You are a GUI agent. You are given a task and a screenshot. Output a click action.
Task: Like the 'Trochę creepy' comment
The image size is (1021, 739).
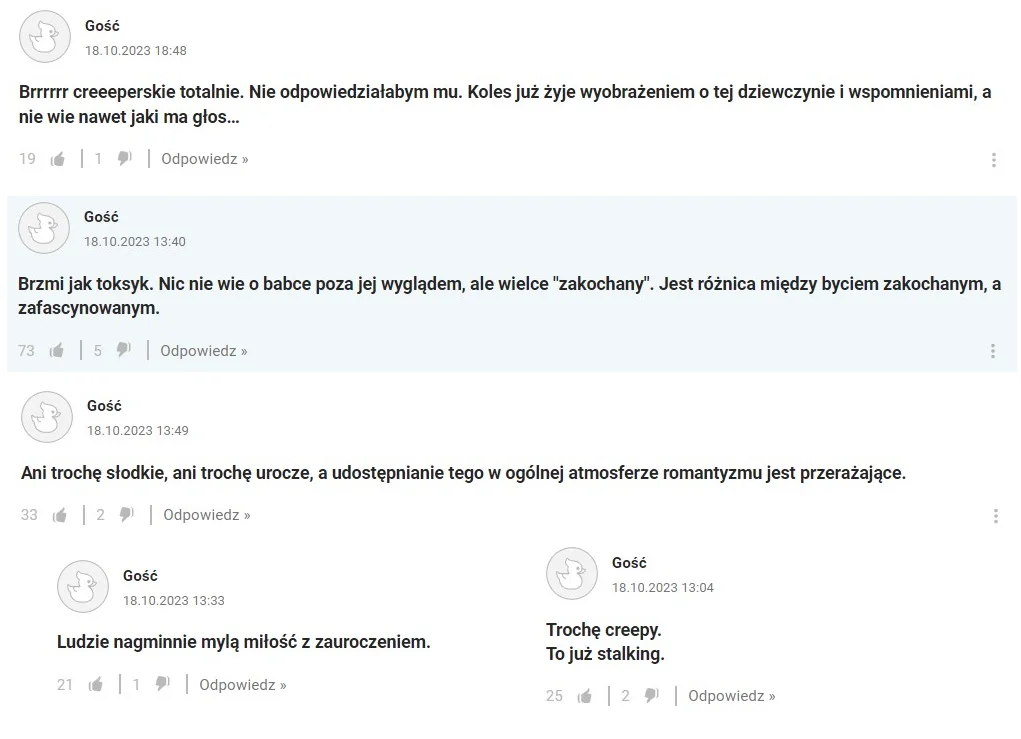(585, 696)
